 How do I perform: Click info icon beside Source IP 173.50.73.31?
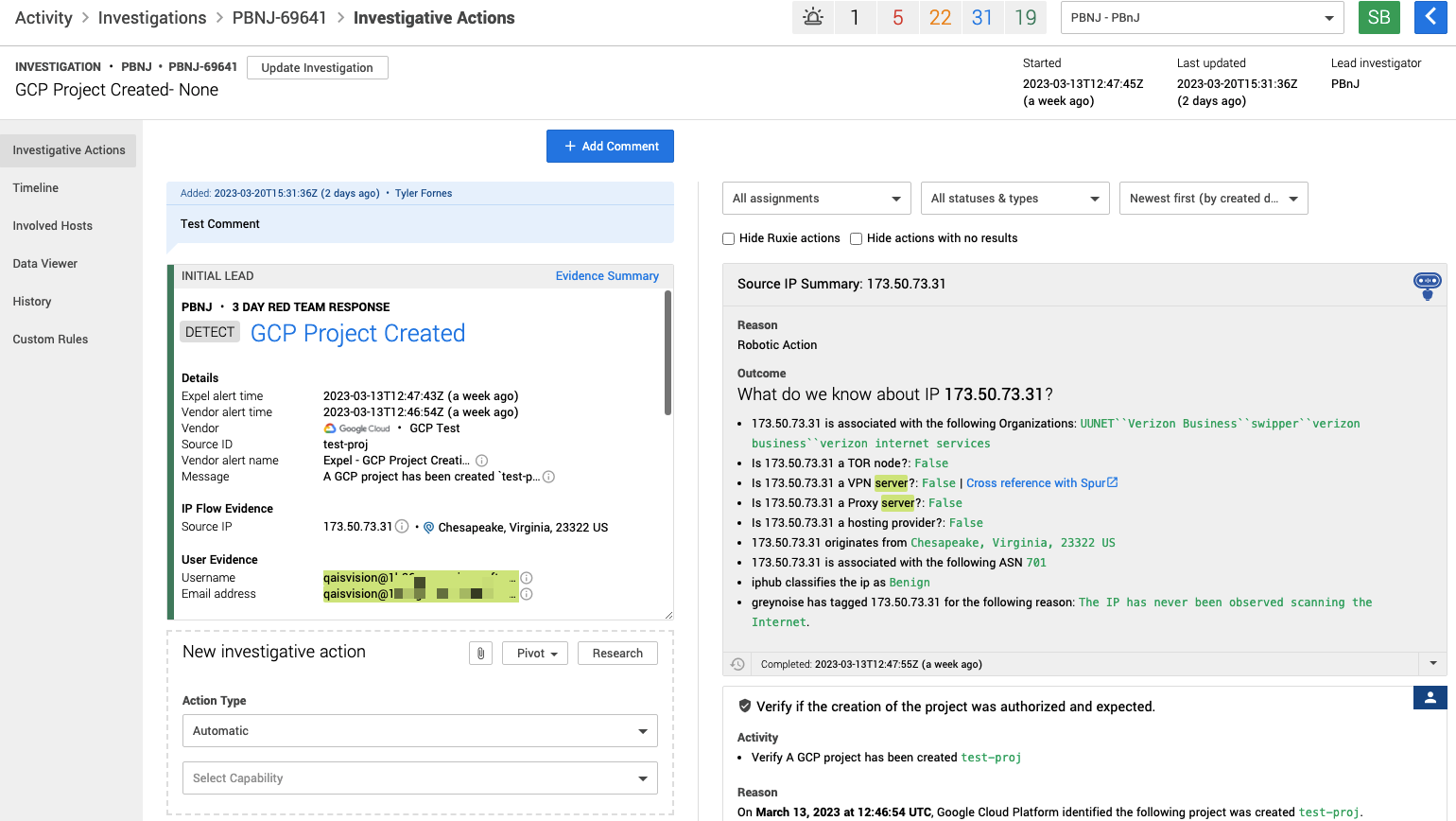tap(402, 527)
